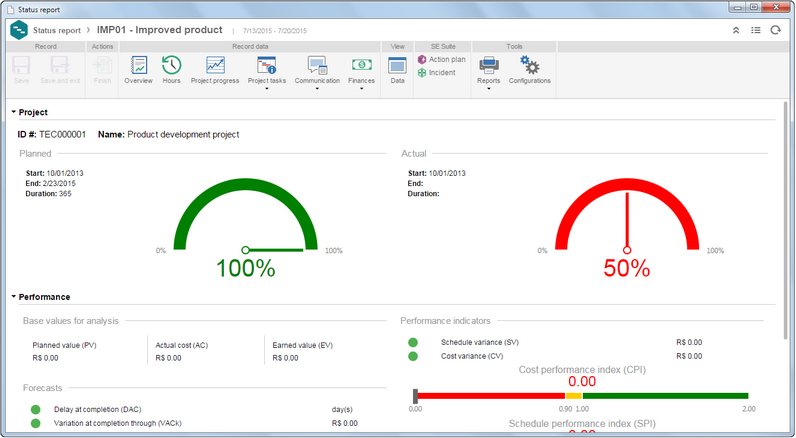Screen dimensions: 796x438
Task: Click the Schedule variance (SV) green indicator
Action: coord(413,343)
